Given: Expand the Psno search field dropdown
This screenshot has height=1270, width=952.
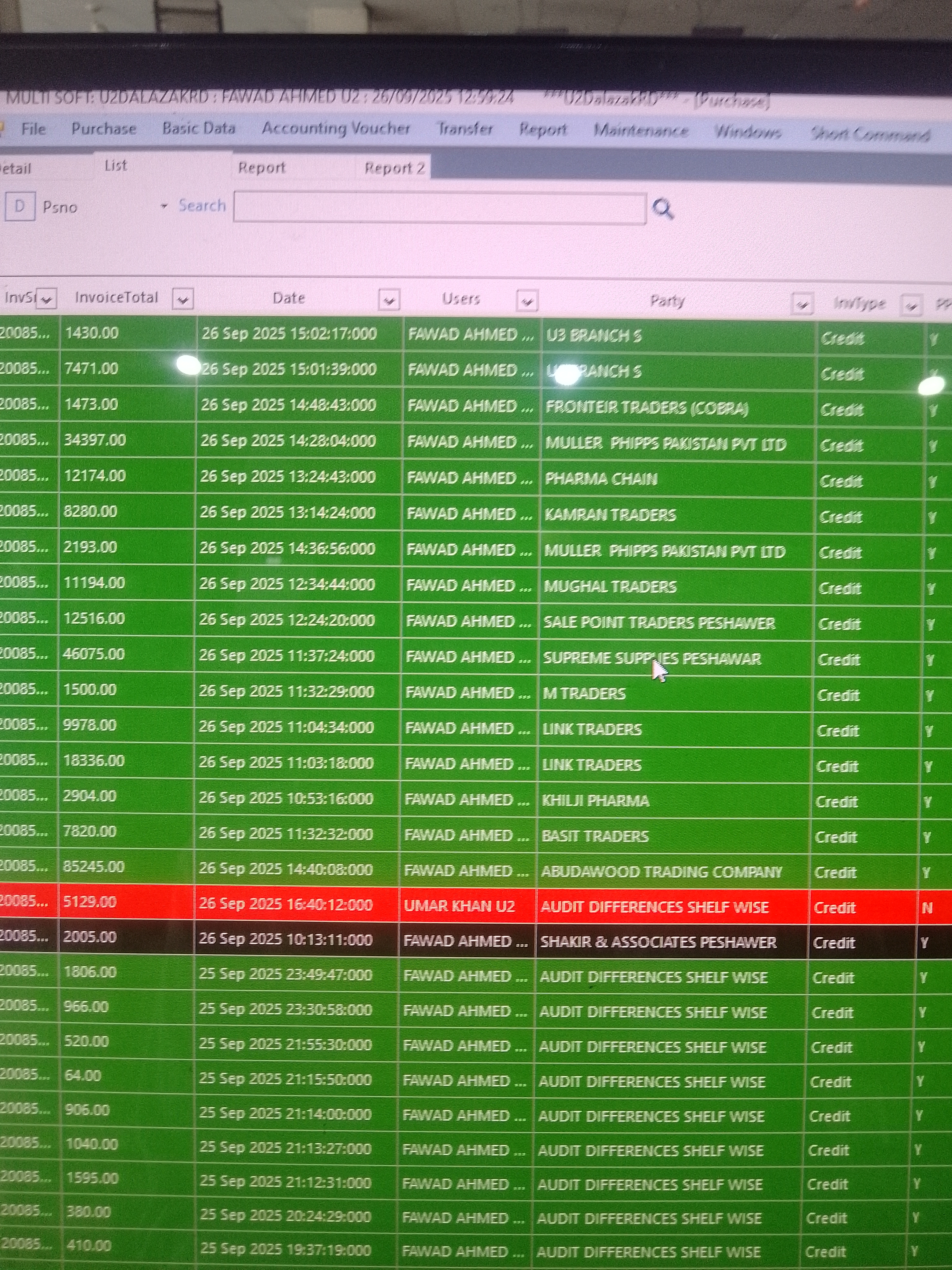Looking at the screenshot, I should tap(164, 206).
